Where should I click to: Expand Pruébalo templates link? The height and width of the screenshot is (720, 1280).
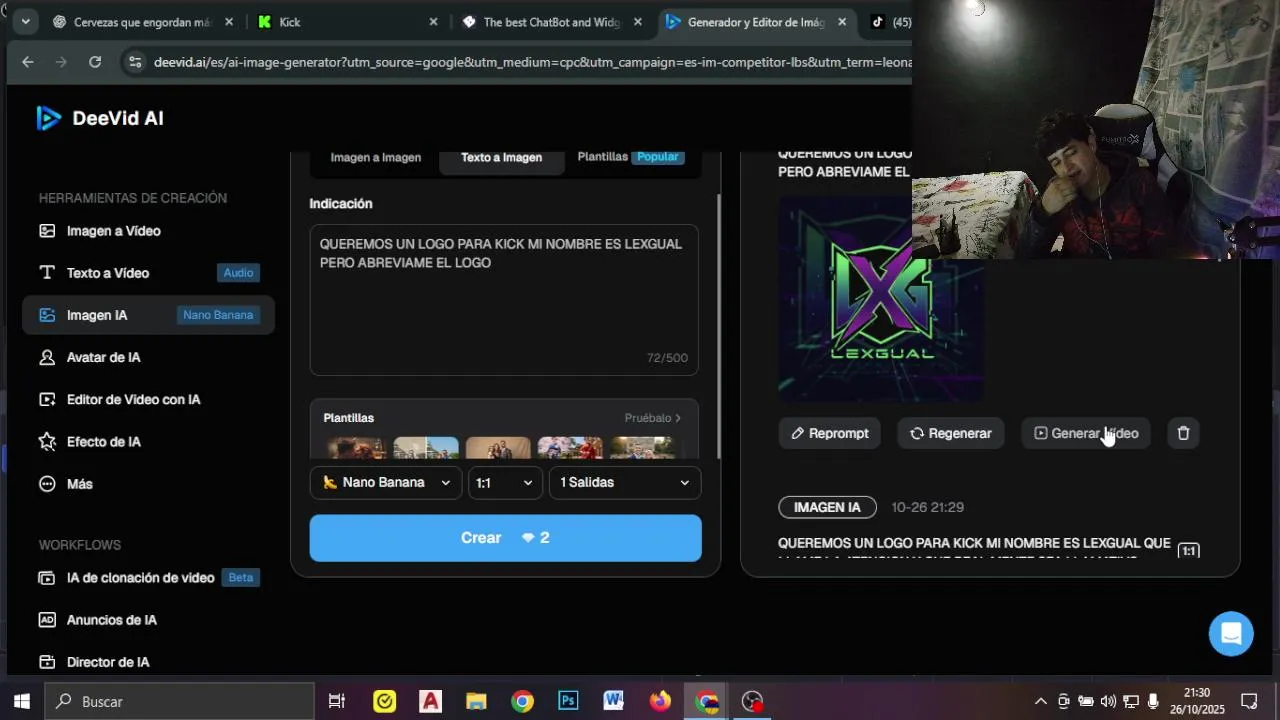click(x=652, y=418)
